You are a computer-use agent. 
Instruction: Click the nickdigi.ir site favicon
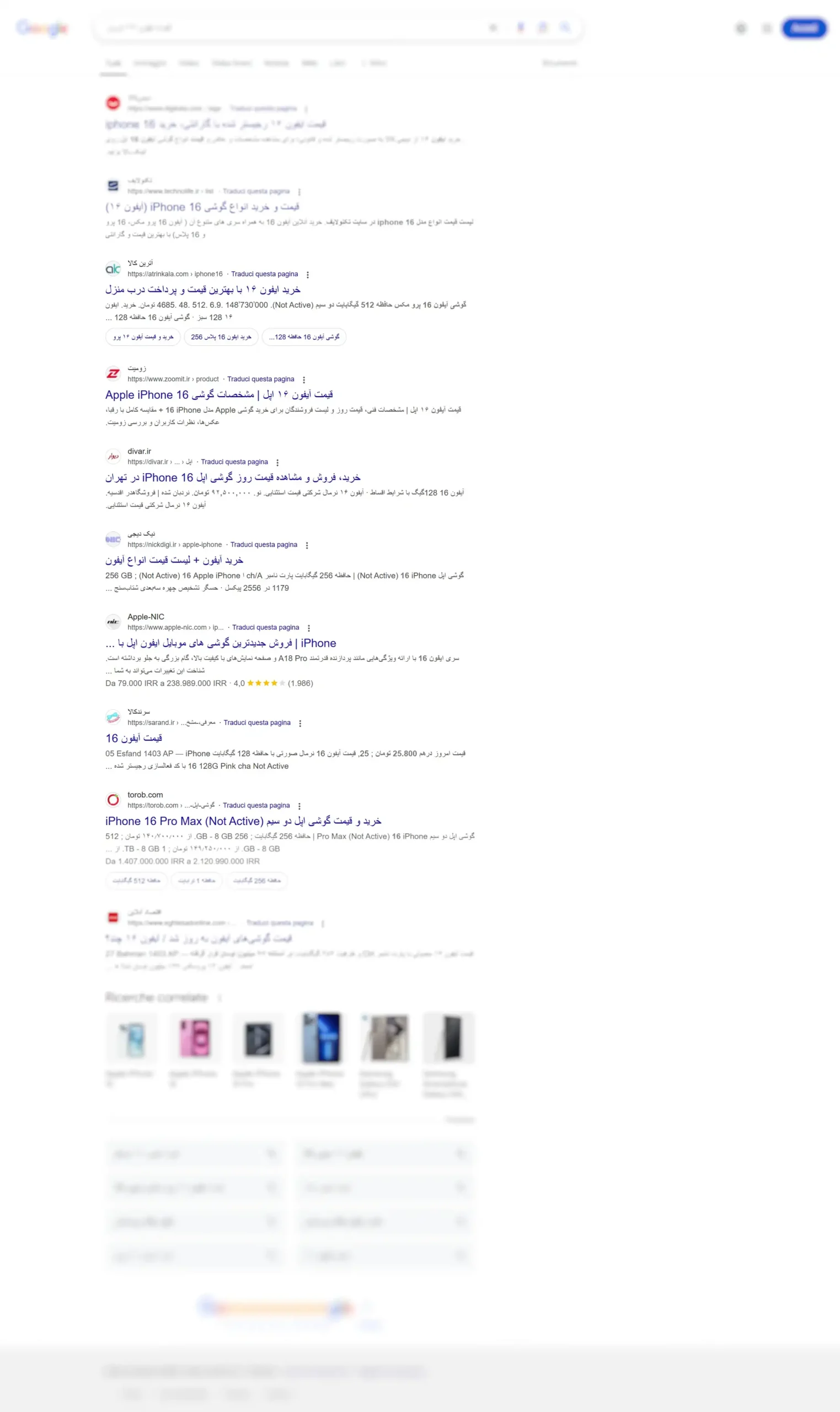click(113, 539)
